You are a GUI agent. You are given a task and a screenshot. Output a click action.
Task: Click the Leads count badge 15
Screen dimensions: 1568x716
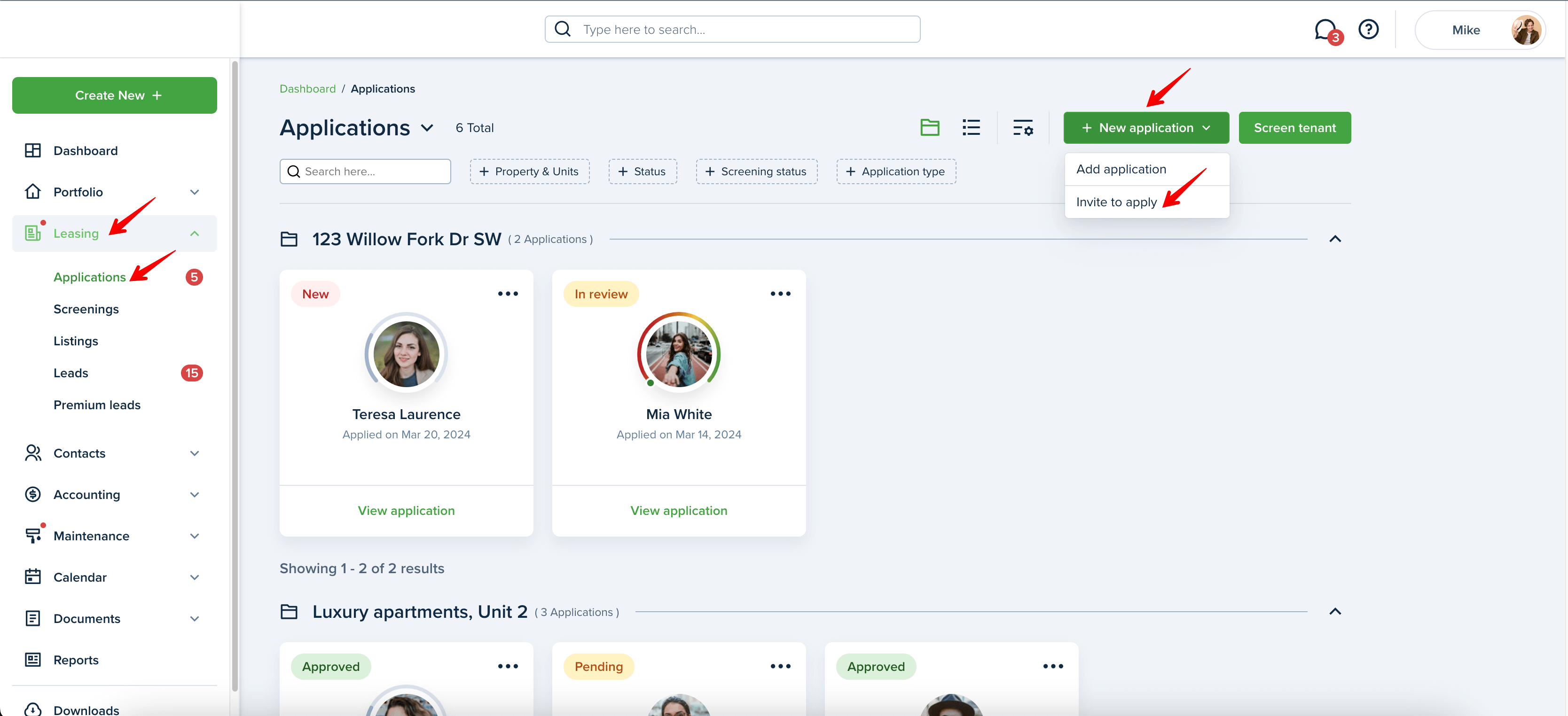(192, 373)
